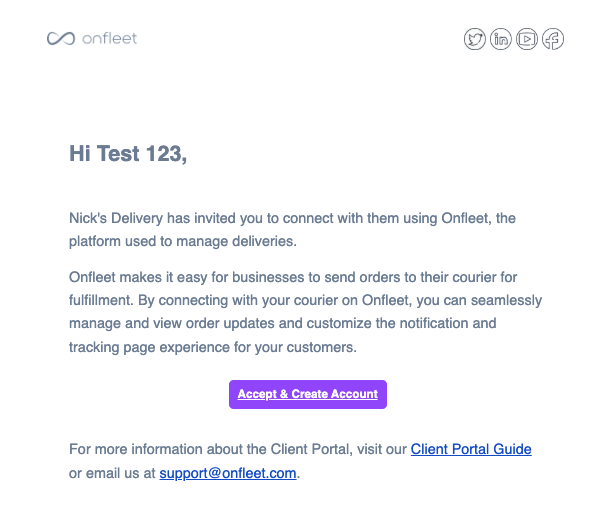Viewport: 614px width, 520px height.
Task: Click the "or email us at" text
Action: click(112, 473)
